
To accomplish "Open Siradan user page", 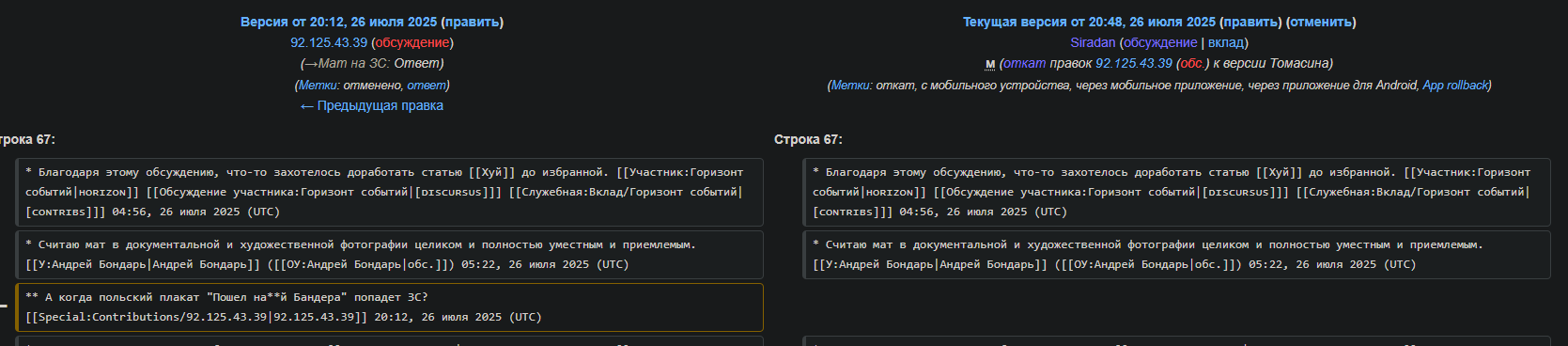I will point(1093,42).
